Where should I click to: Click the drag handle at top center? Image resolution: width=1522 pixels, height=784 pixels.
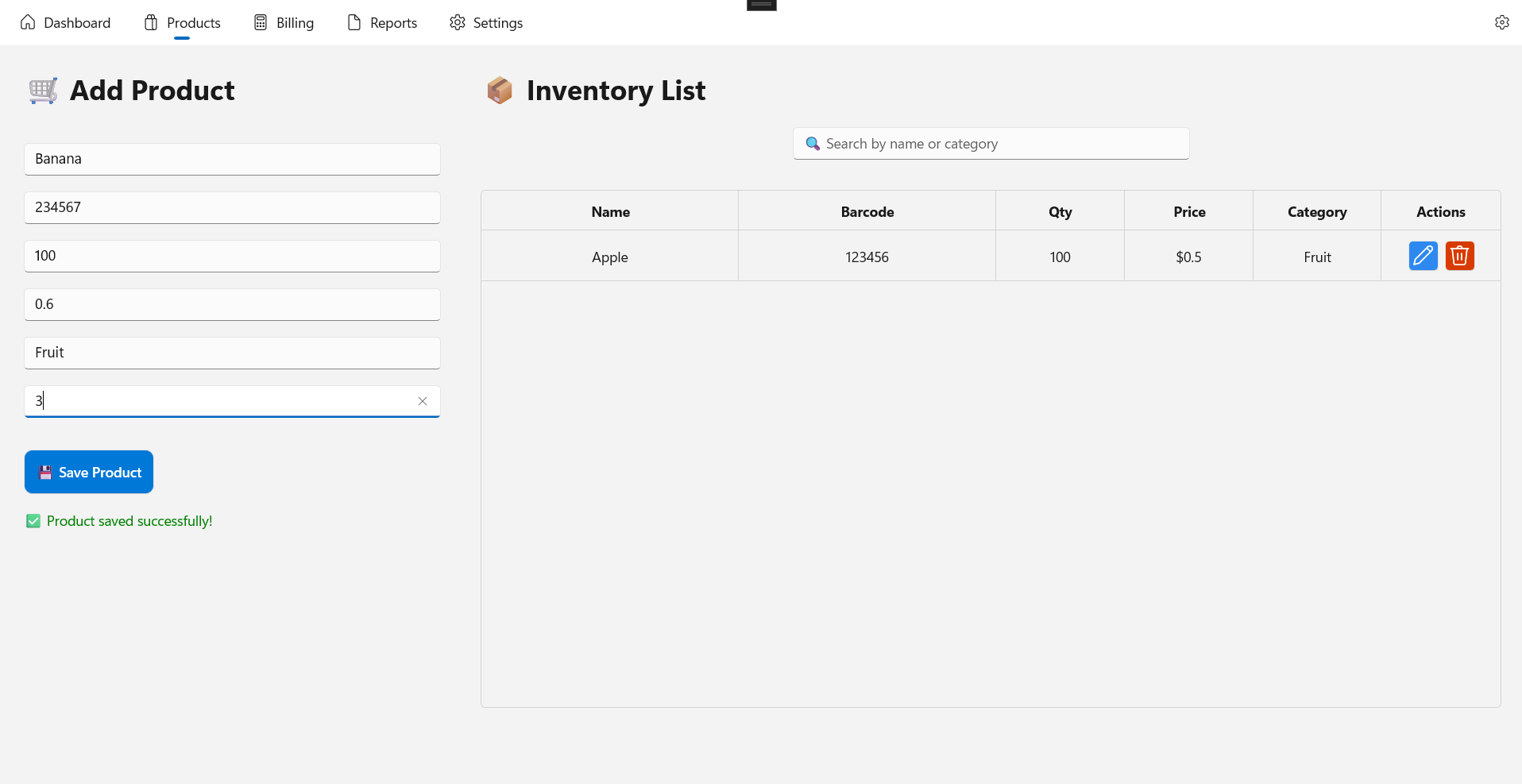761,5
